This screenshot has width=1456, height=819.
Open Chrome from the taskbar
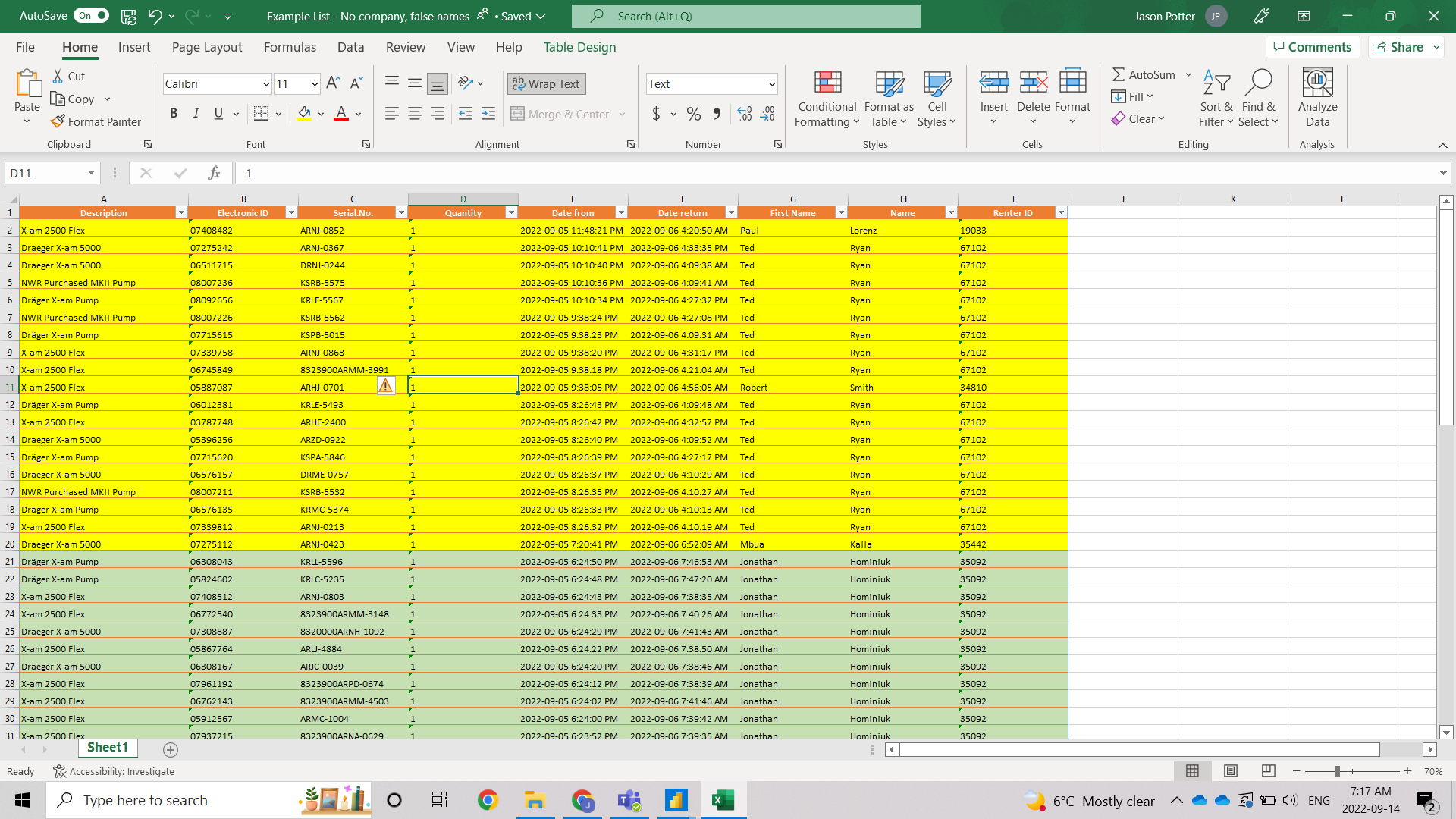(488, 800)
